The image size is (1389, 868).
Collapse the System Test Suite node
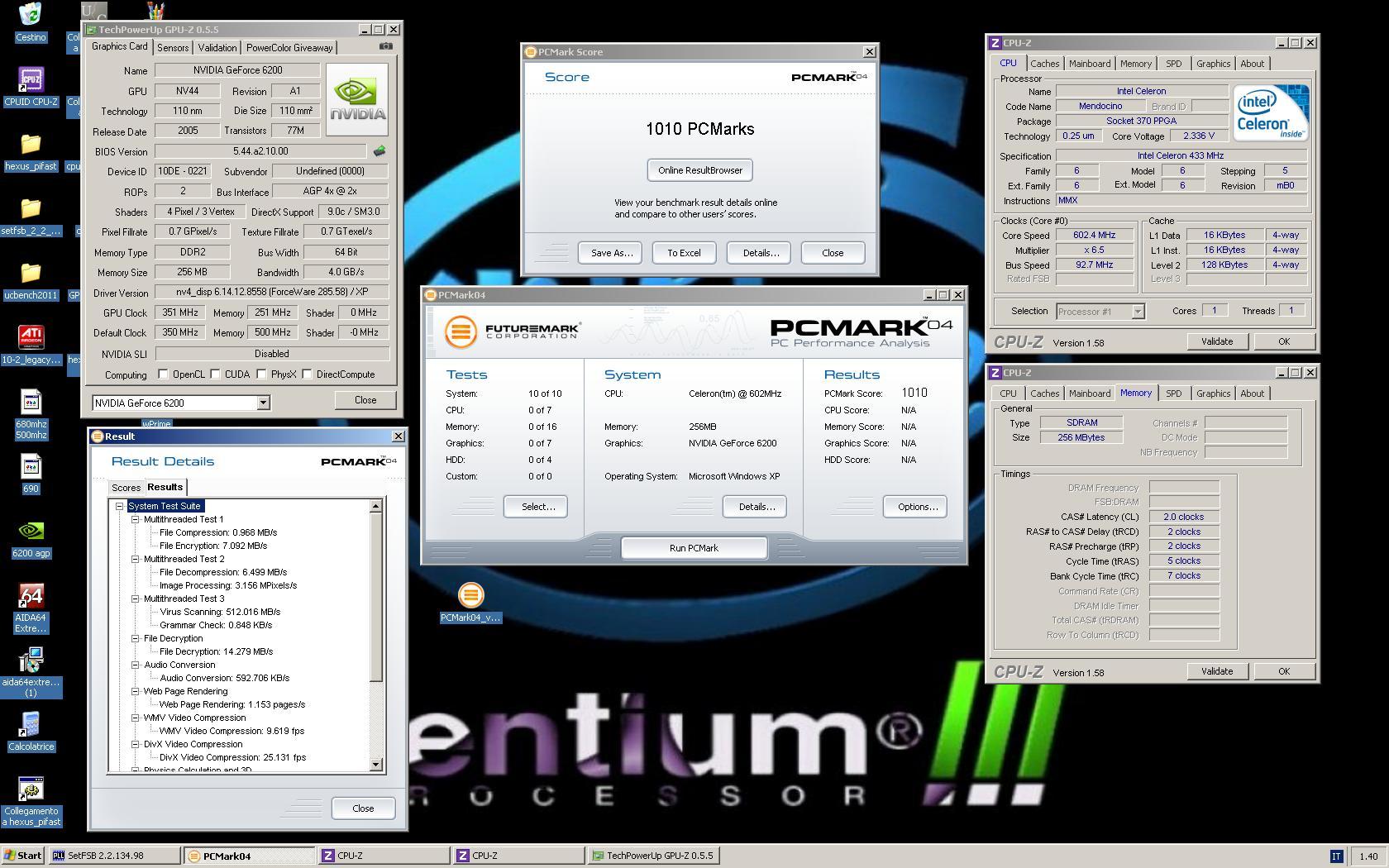(119, 506)
